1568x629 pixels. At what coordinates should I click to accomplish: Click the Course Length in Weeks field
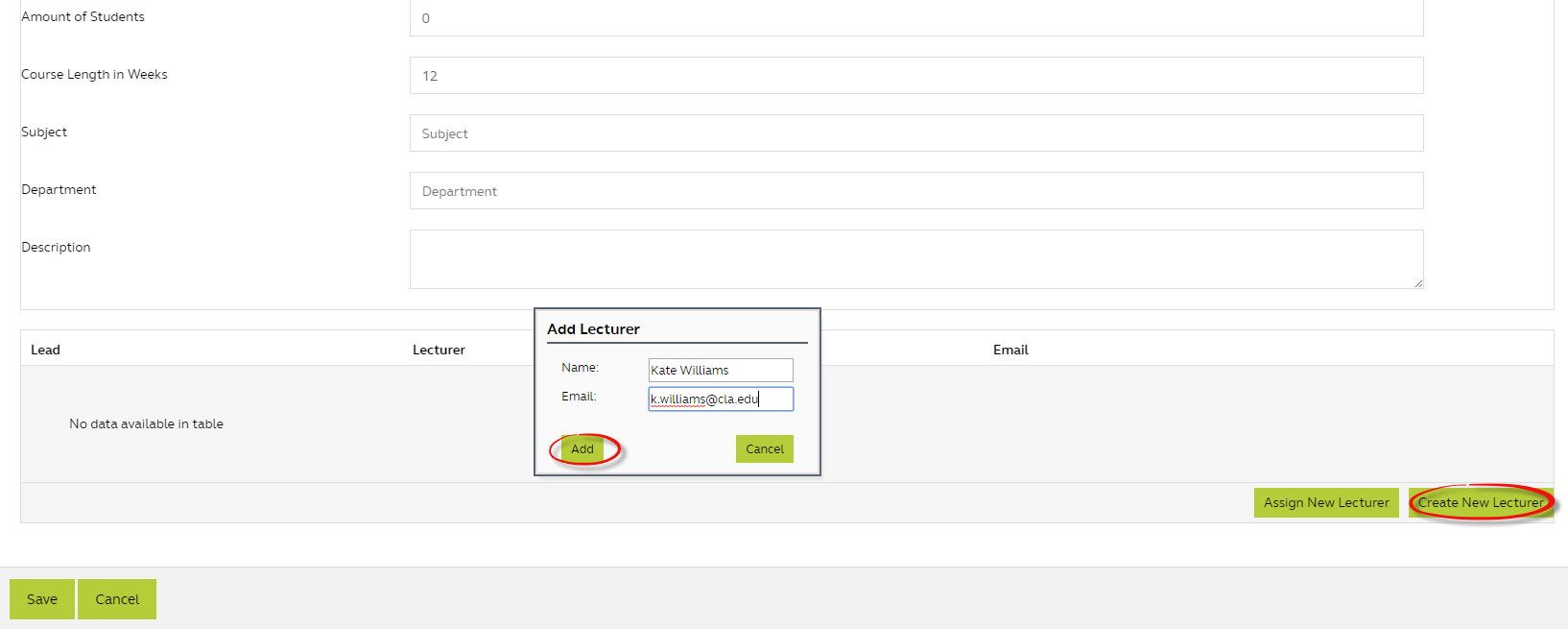(x=915, y=76)
